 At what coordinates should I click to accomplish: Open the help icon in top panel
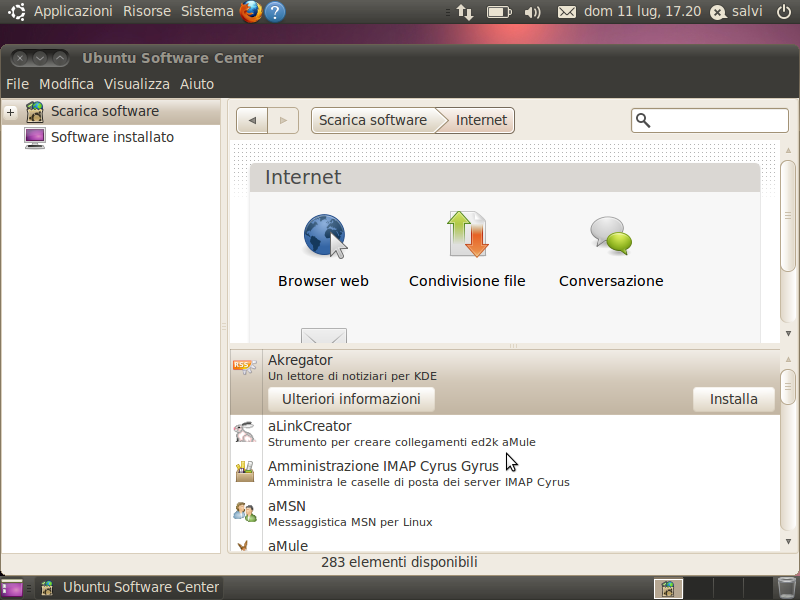pos(275,12)
